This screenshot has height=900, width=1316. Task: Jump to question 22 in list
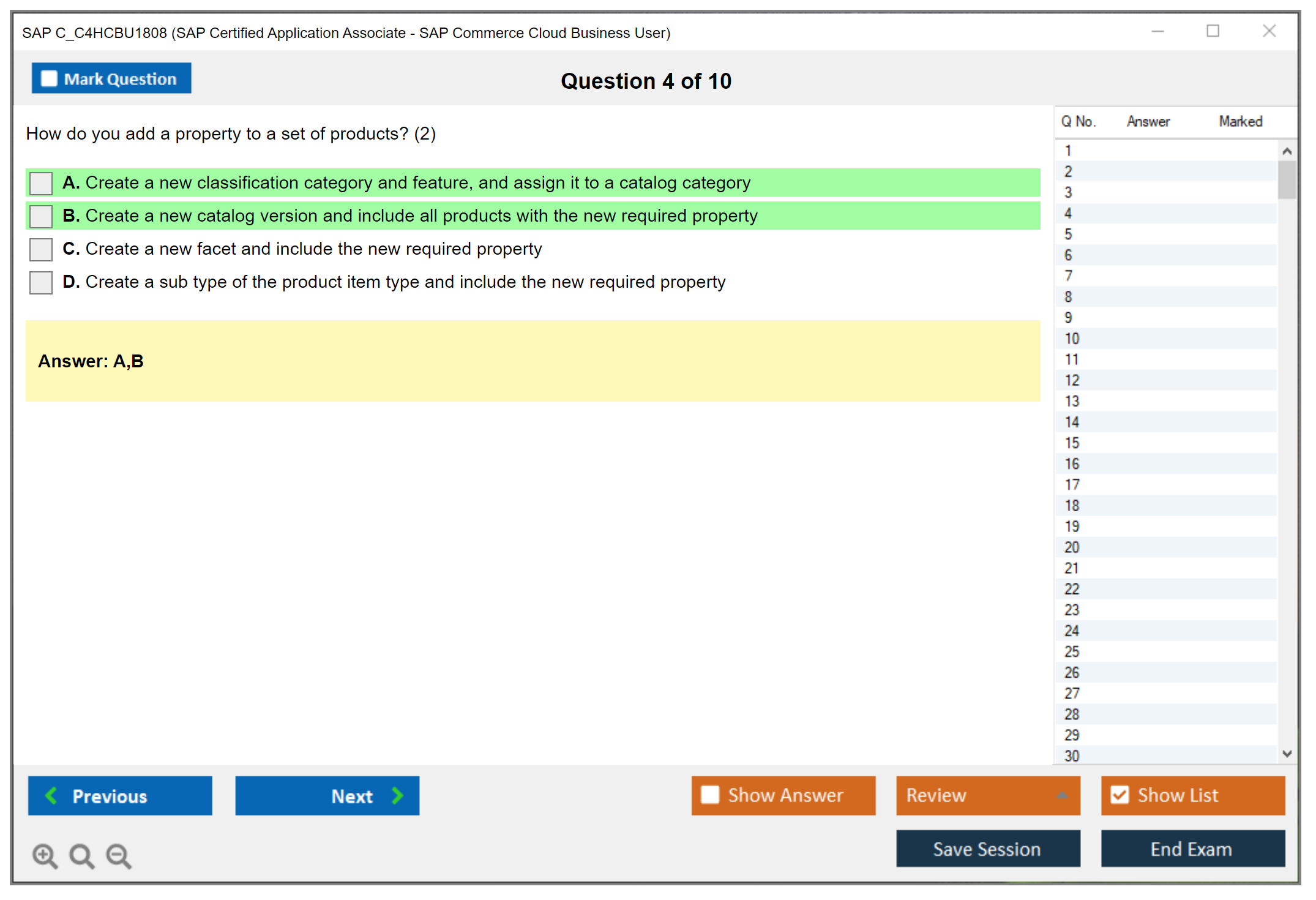[1072, 589]
